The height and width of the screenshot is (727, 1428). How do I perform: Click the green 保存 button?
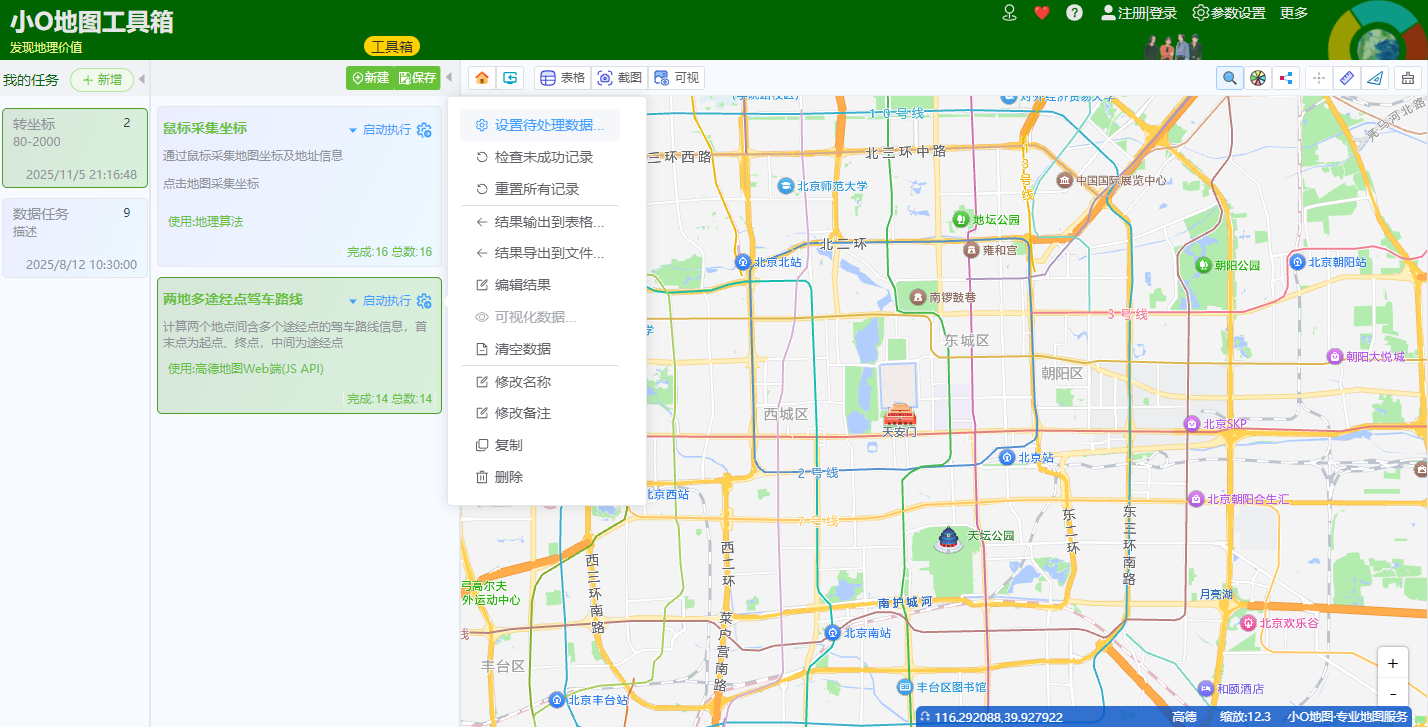pos(417,78)
